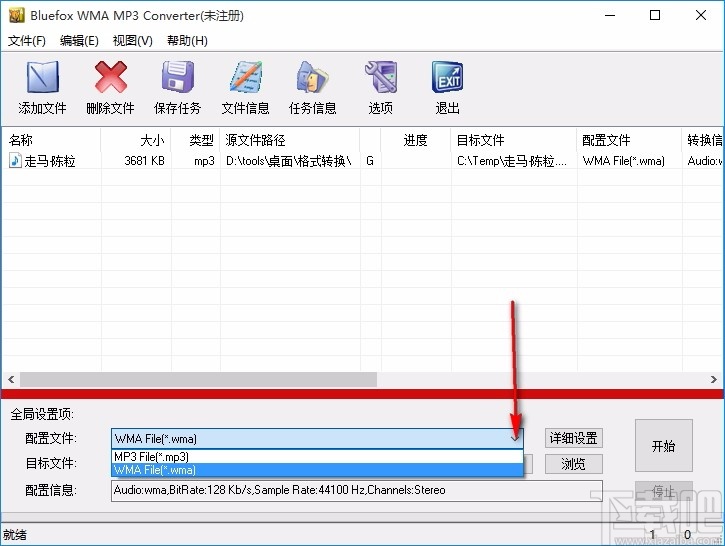
Task: Click the 详细设置 button
Action: pos(573,438)
